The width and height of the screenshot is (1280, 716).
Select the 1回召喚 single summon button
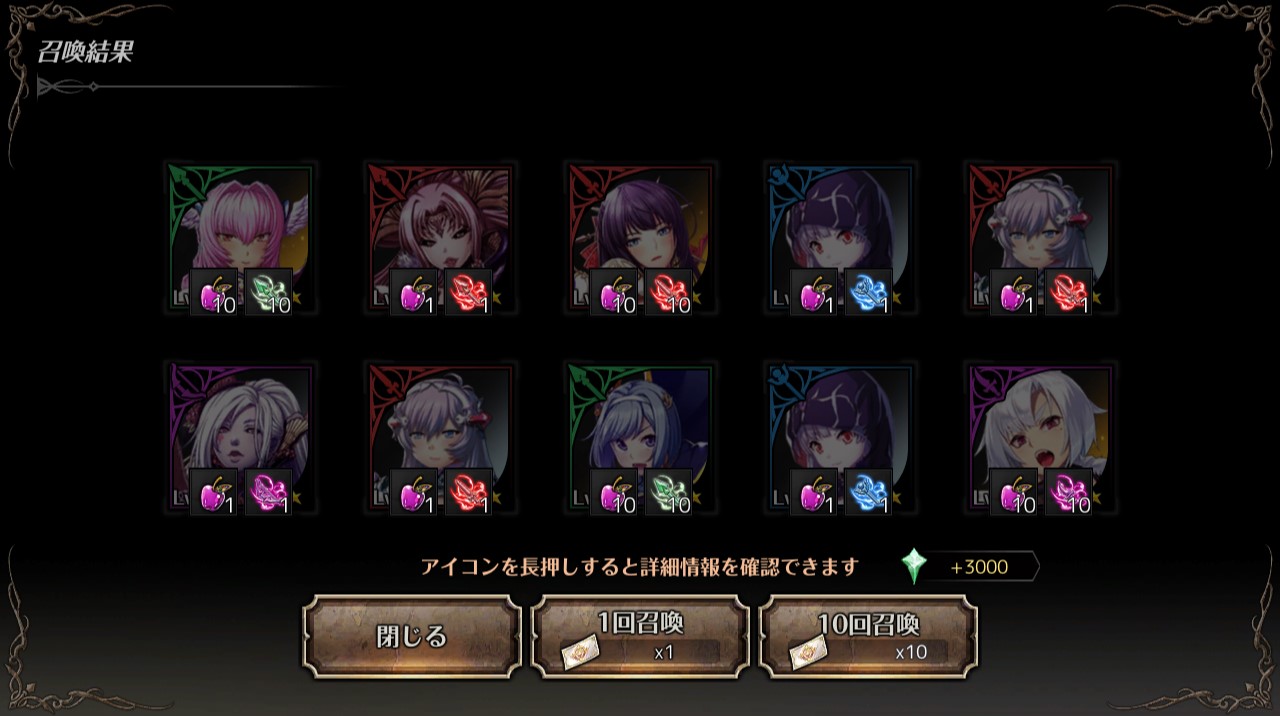(x=640, y=637)
